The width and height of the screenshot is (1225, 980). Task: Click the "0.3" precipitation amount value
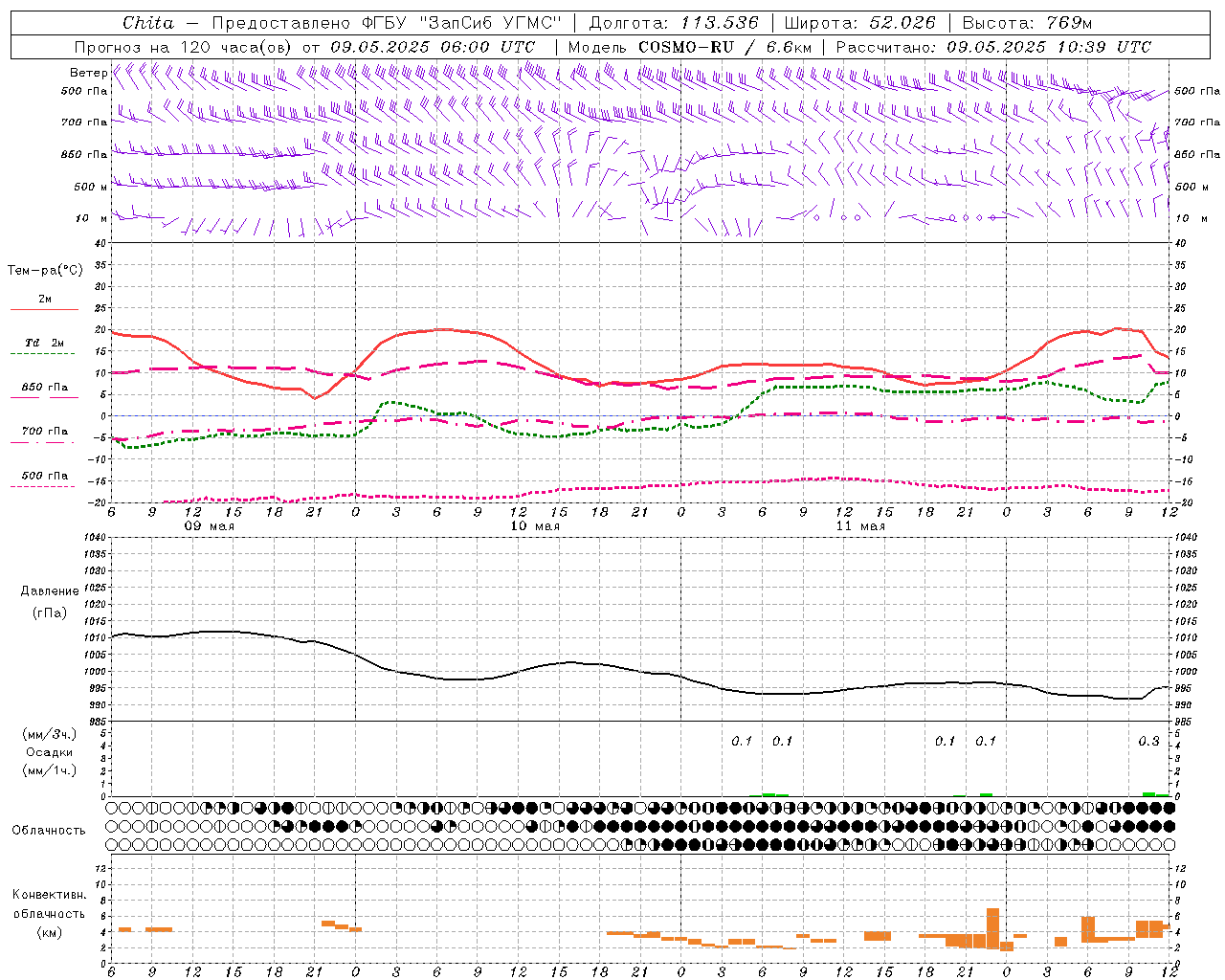coord(1148,742)
